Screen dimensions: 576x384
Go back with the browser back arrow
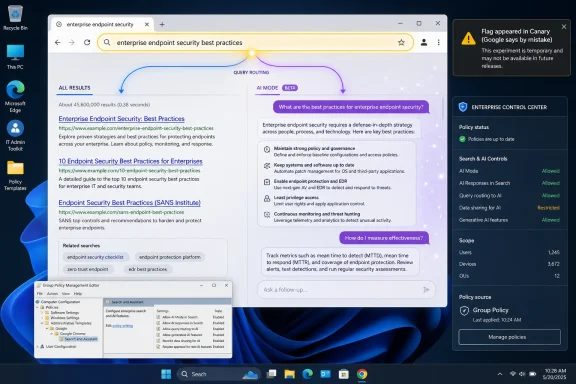click(58, 43)
